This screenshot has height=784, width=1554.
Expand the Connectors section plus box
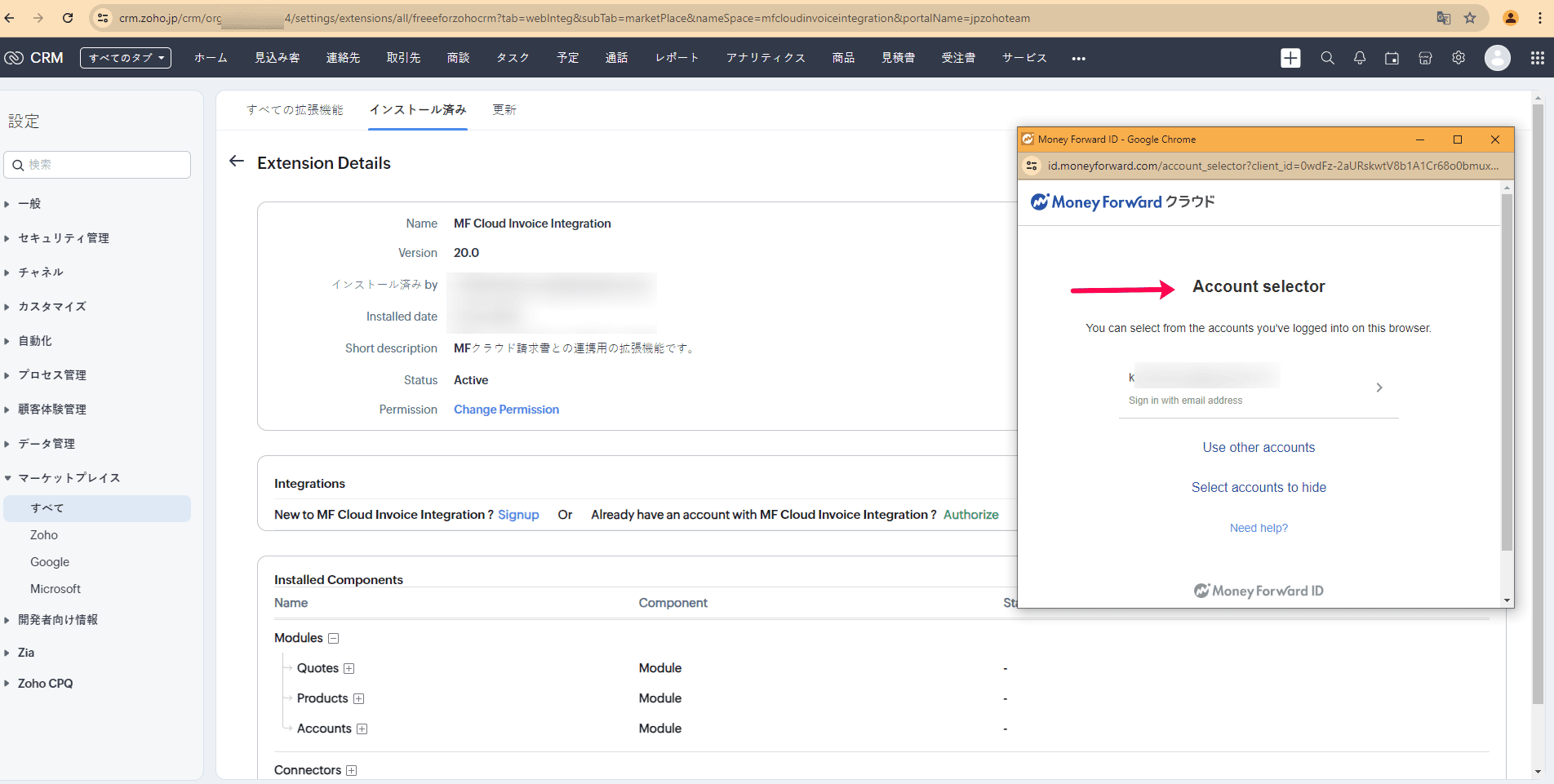click(352, 771)
